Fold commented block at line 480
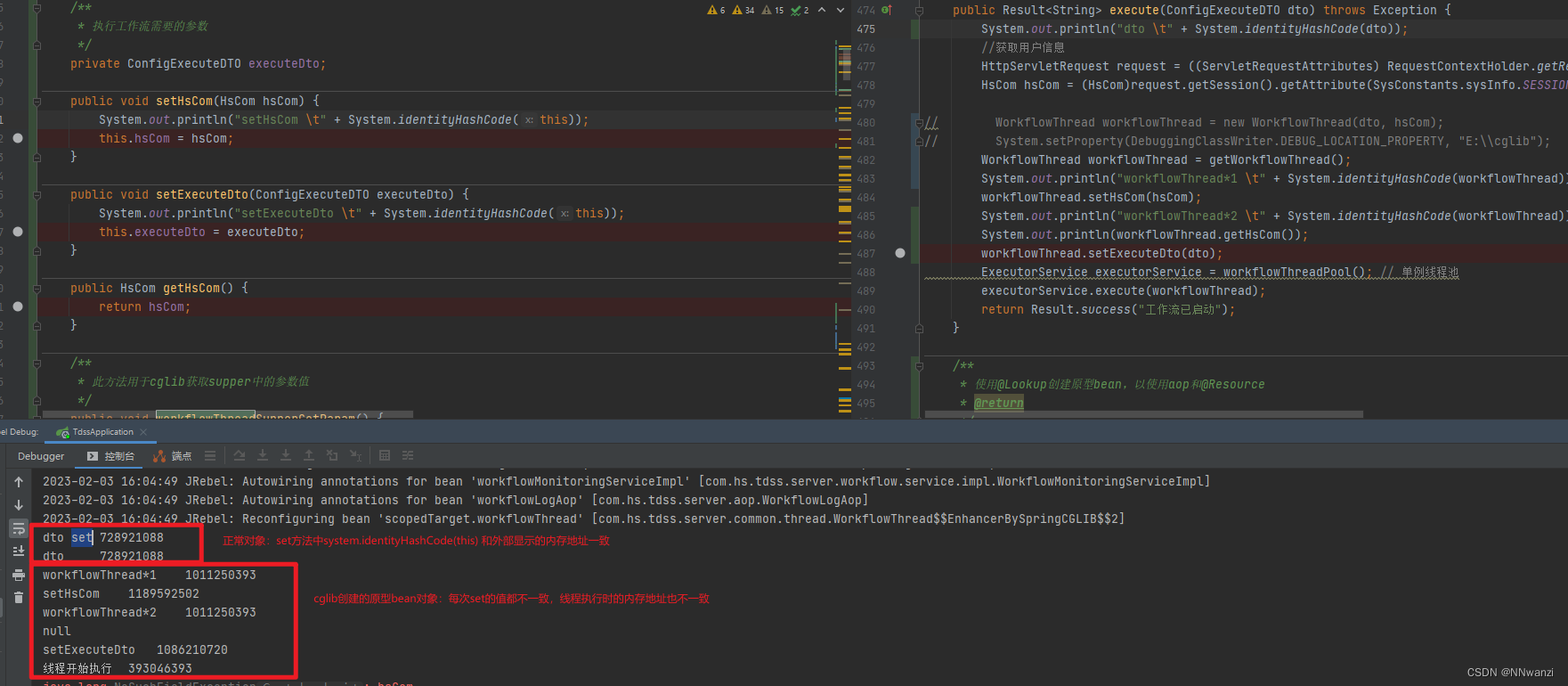This screenshot has height=686, width=1568. pyautogui.click(x=919, y=122)
